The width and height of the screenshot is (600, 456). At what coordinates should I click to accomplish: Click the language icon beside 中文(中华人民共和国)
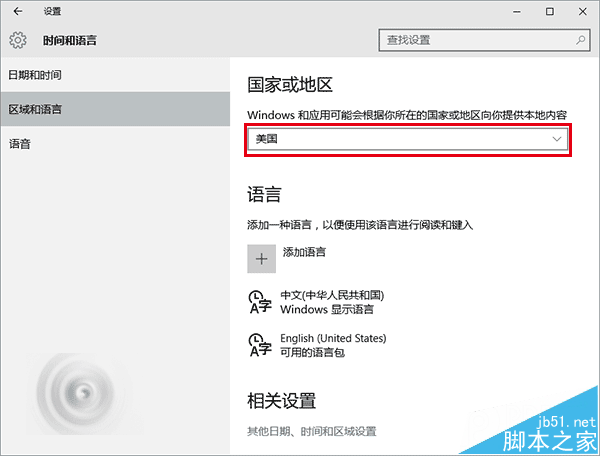click(260, 302)
